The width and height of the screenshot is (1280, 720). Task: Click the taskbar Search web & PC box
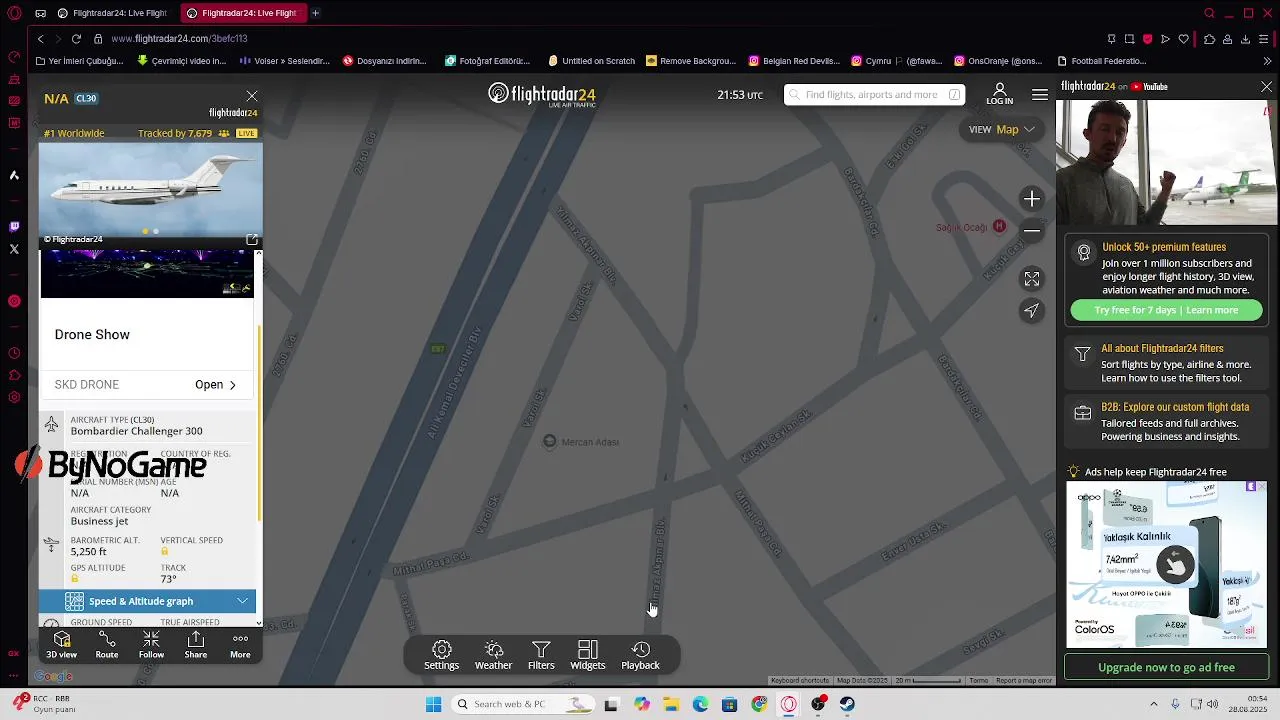coord(524,705)
